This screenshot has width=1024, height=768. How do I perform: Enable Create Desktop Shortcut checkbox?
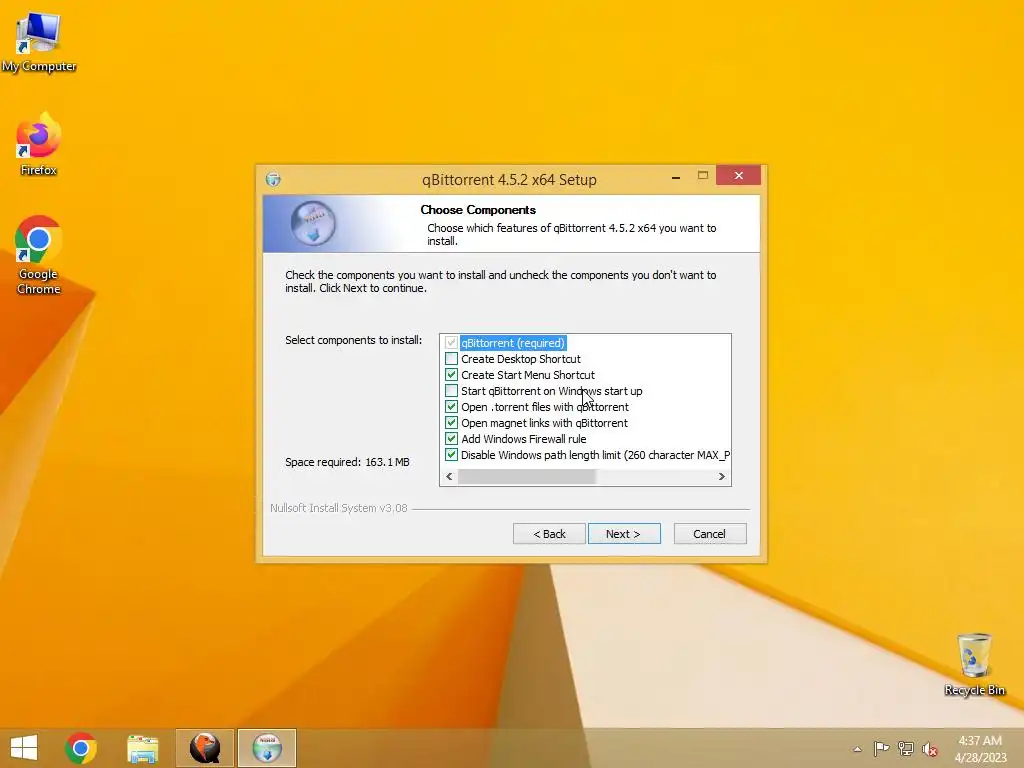click(x=451, y=359)
